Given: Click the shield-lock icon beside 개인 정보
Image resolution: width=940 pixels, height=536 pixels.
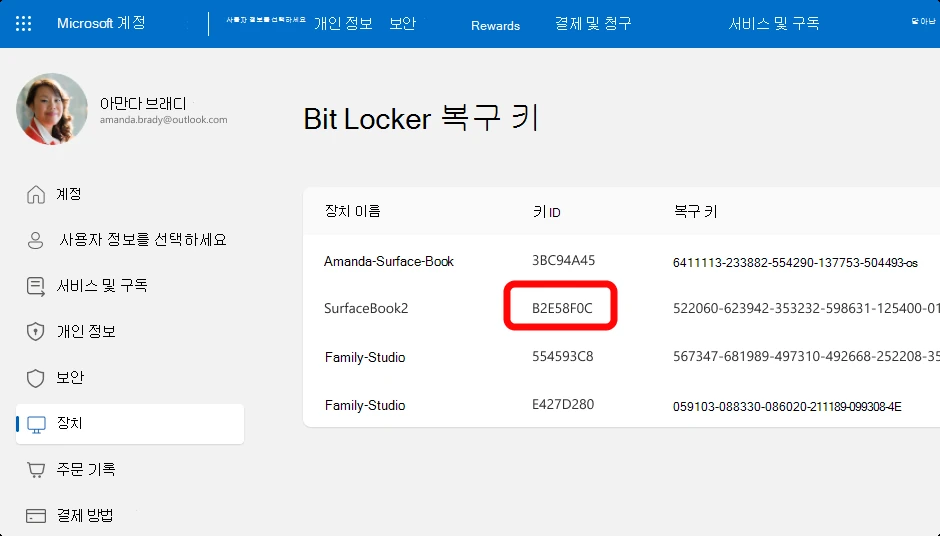Looking at the screenshot, I should coord(36,332).
